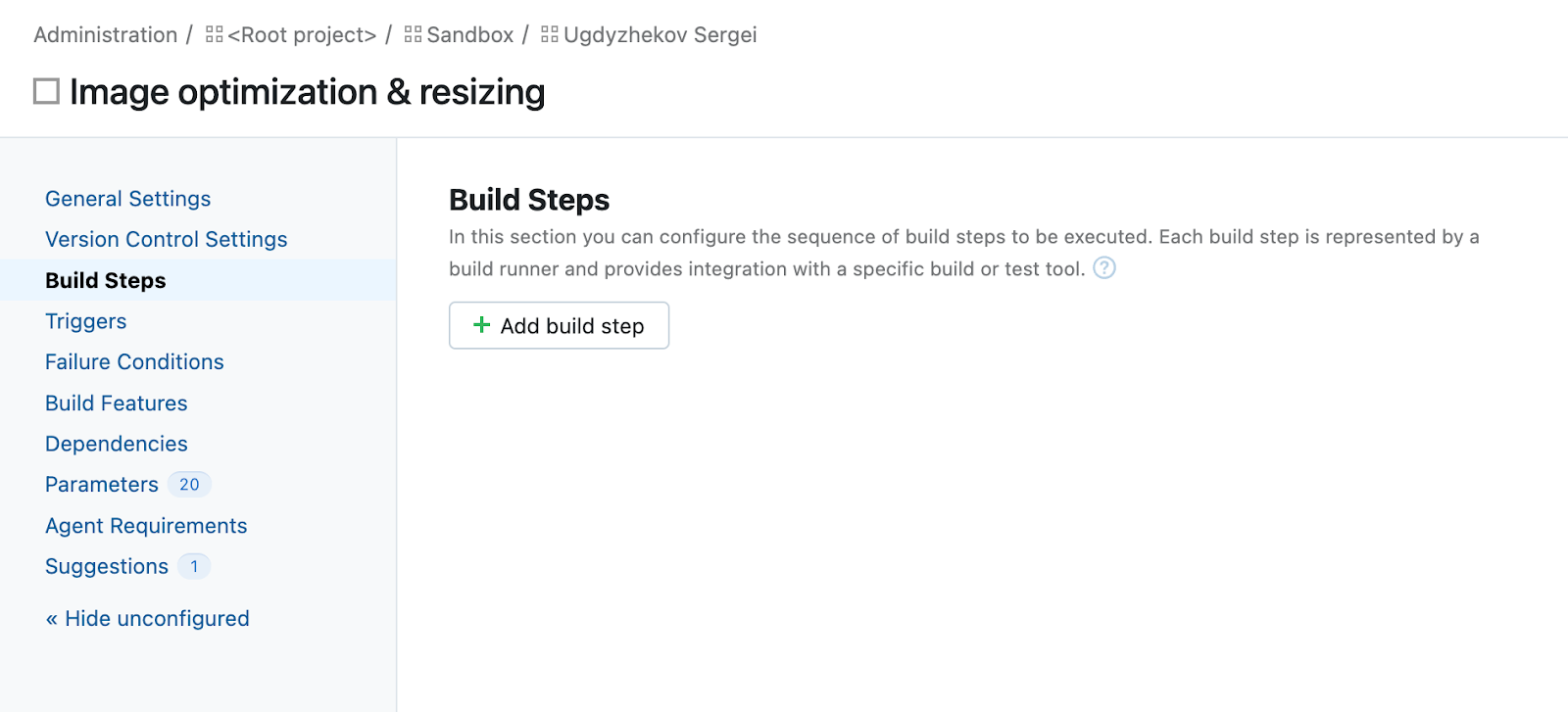Viewport: 1568px width, 712px height.
Task: Click the help question mark icon
Action: pos(1103,268)
